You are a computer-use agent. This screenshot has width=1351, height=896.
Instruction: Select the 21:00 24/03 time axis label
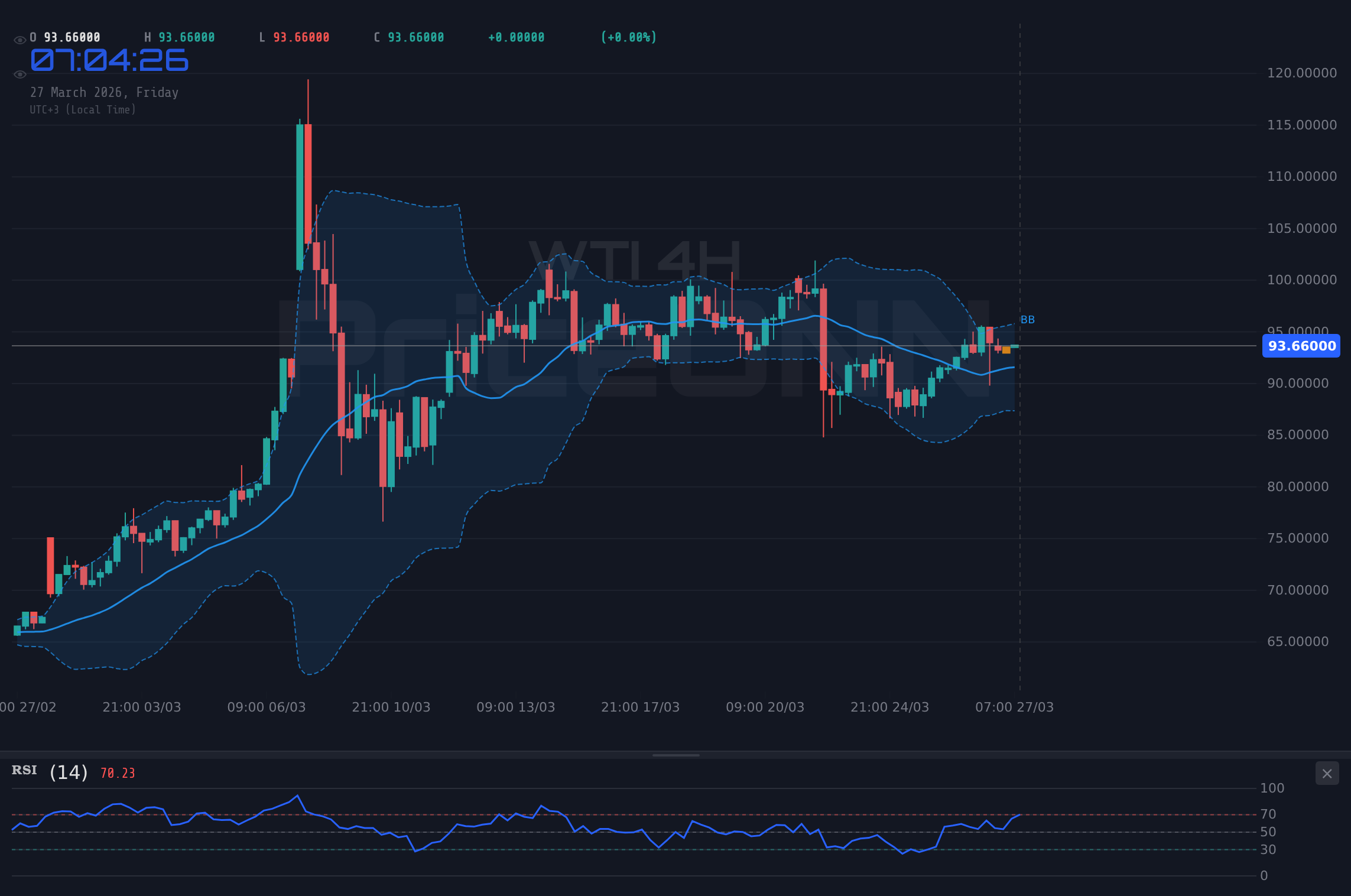pyautogui.click(x=889, y=706)
